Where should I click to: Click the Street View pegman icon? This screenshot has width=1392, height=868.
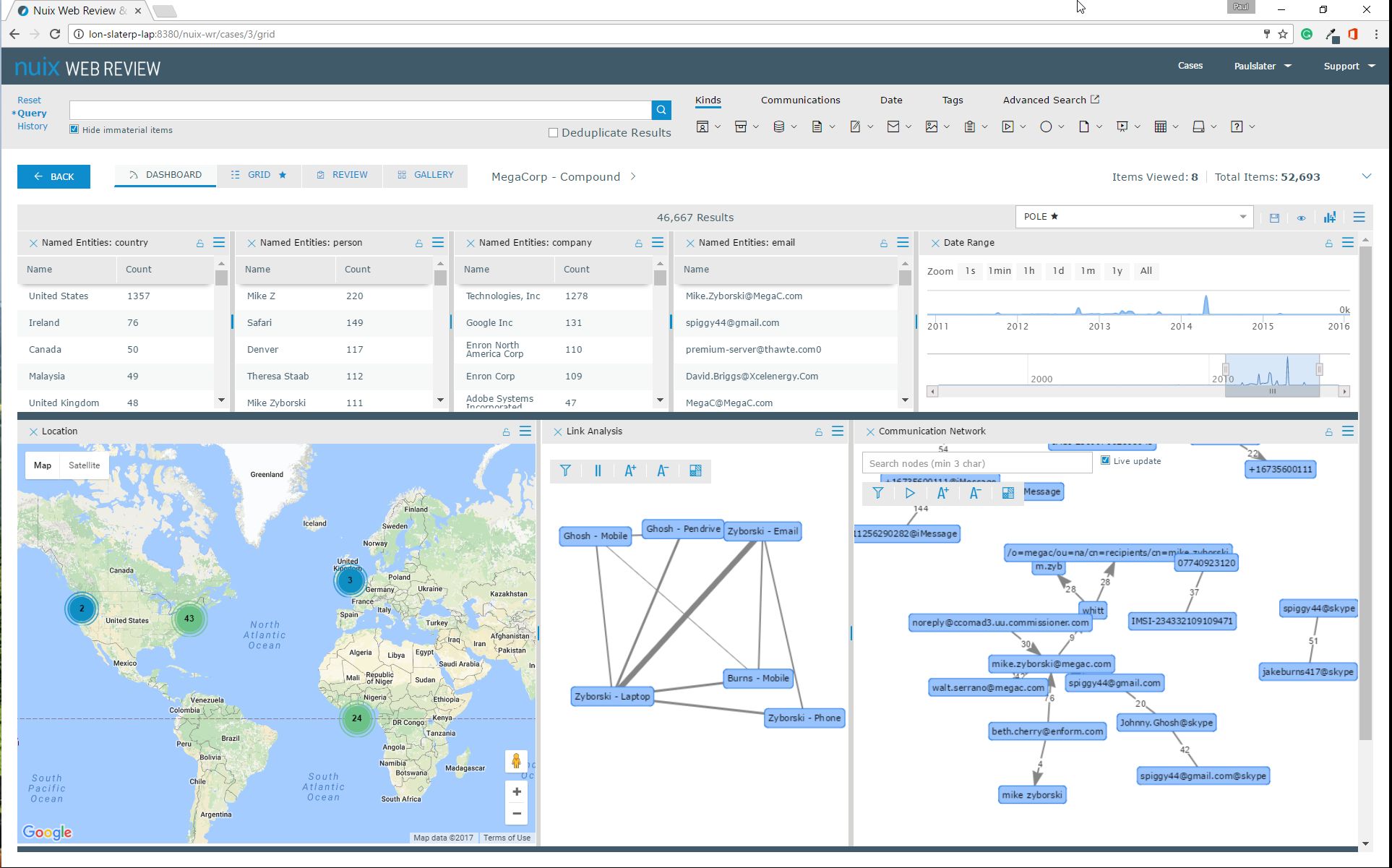point(516,761)
